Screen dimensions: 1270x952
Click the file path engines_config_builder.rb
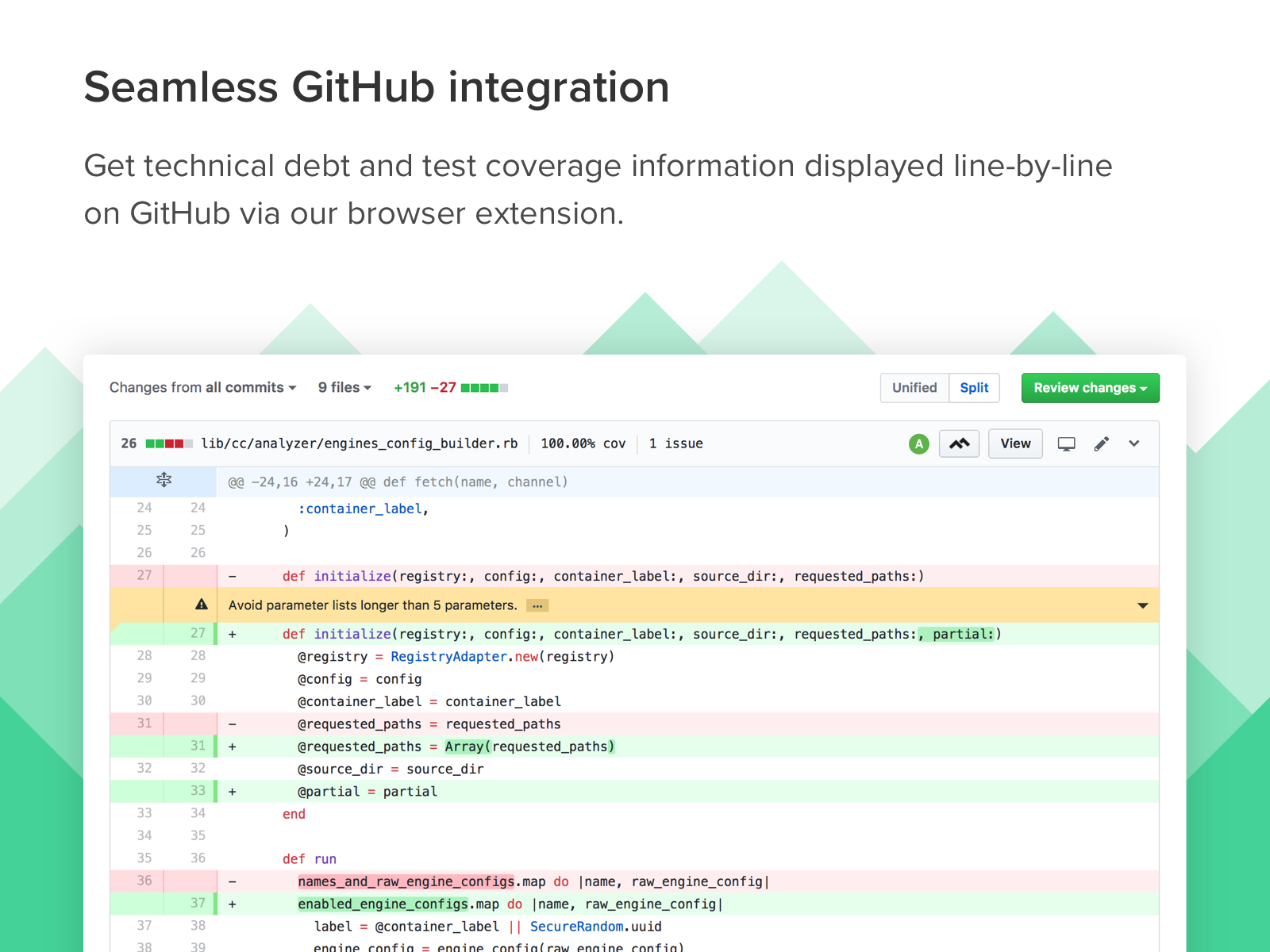[x=360, y=443]
